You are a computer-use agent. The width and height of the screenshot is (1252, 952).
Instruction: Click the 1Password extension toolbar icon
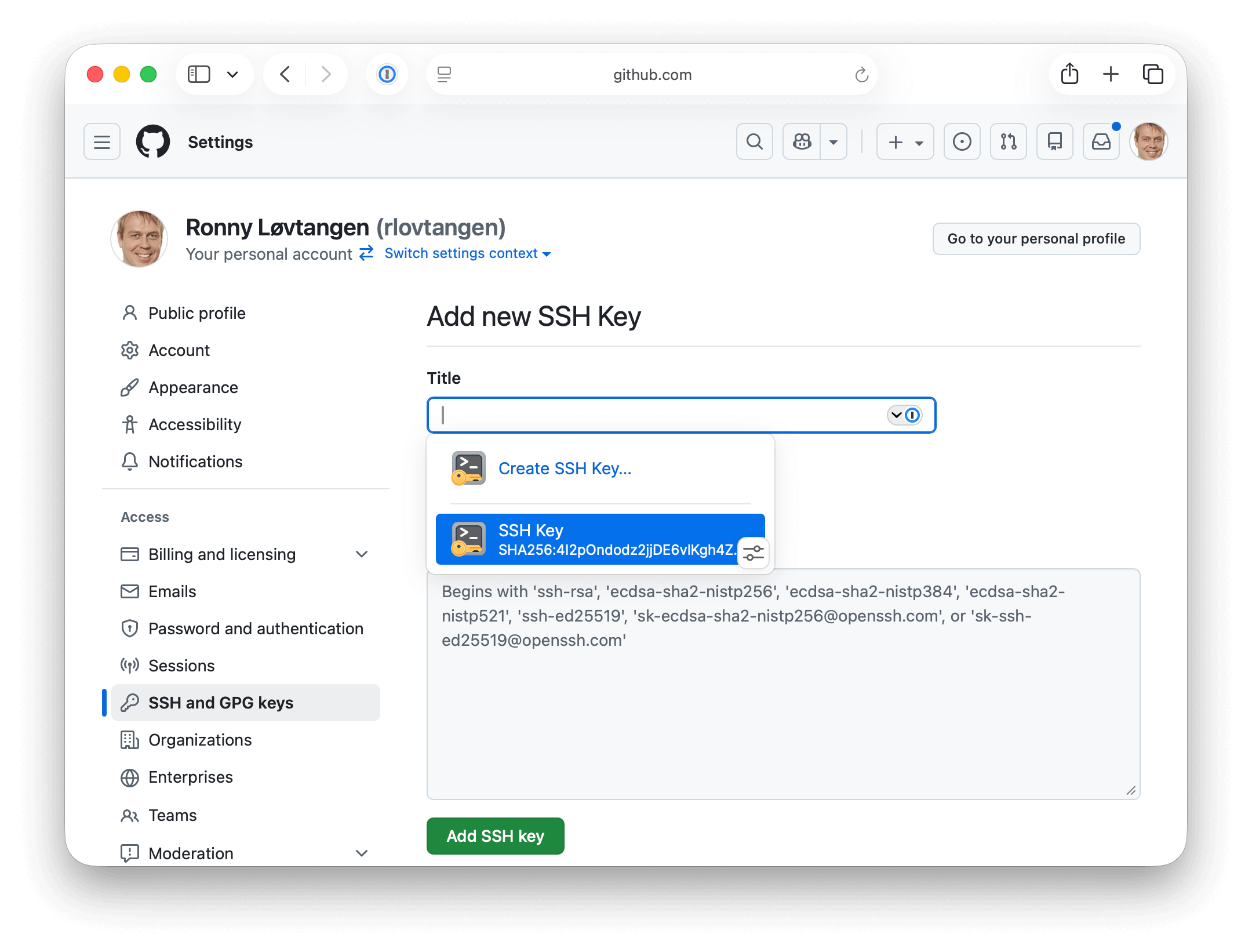click(387, 74)
